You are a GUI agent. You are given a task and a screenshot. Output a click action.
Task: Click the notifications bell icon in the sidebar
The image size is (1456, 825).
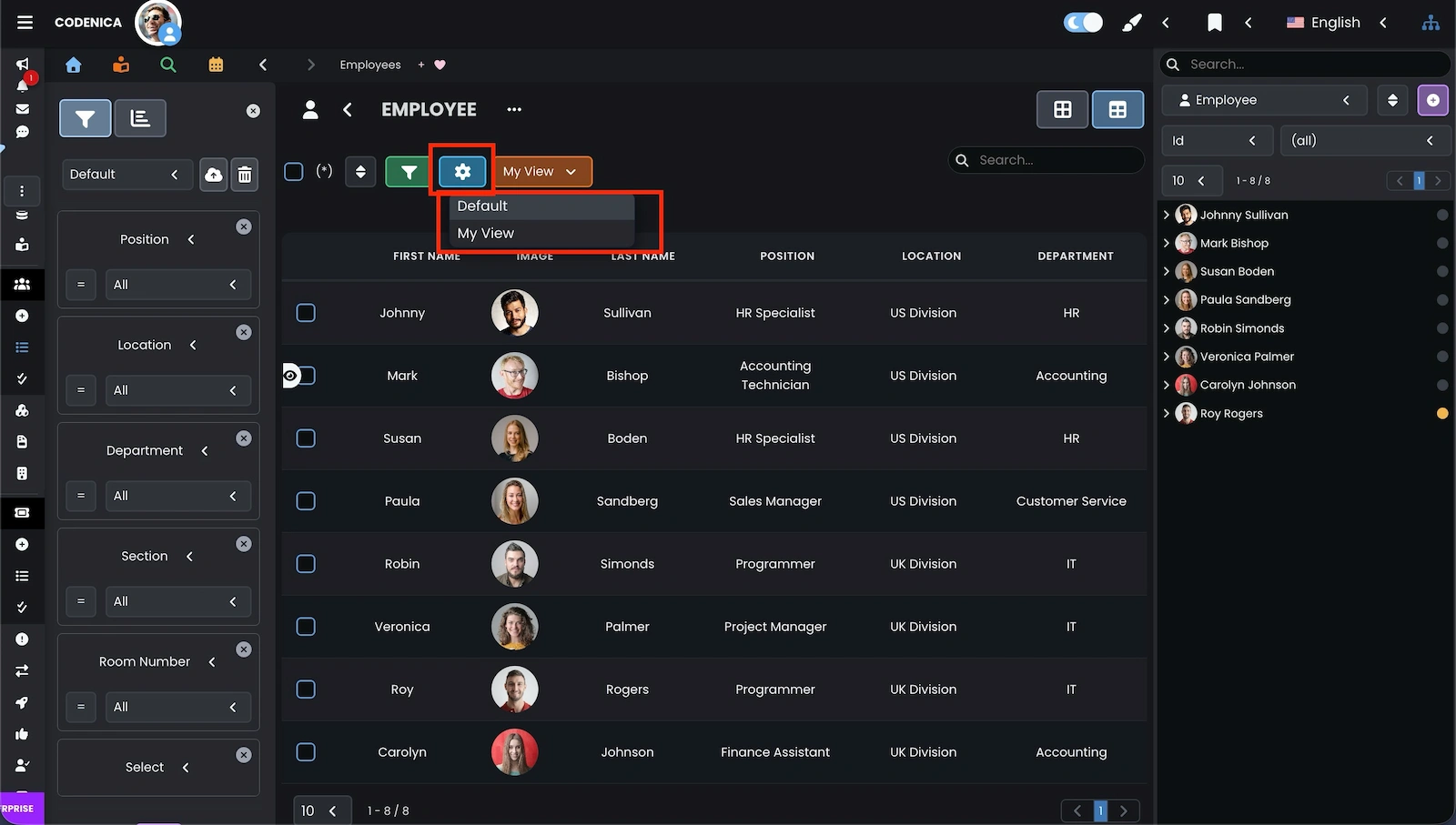(x=22, y=86)
